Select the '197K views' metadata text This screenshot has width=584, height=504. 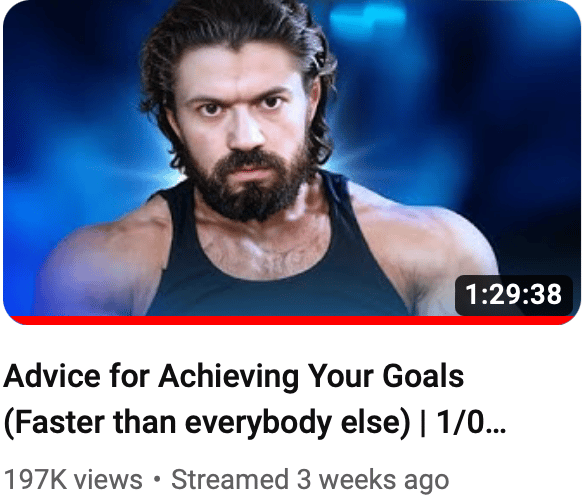click(x=73, y=480)
